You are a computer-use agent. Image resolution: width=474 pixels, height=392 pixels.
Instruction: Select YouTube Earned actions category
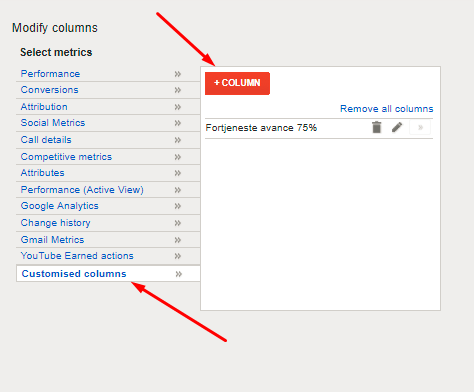pos(77,256)
